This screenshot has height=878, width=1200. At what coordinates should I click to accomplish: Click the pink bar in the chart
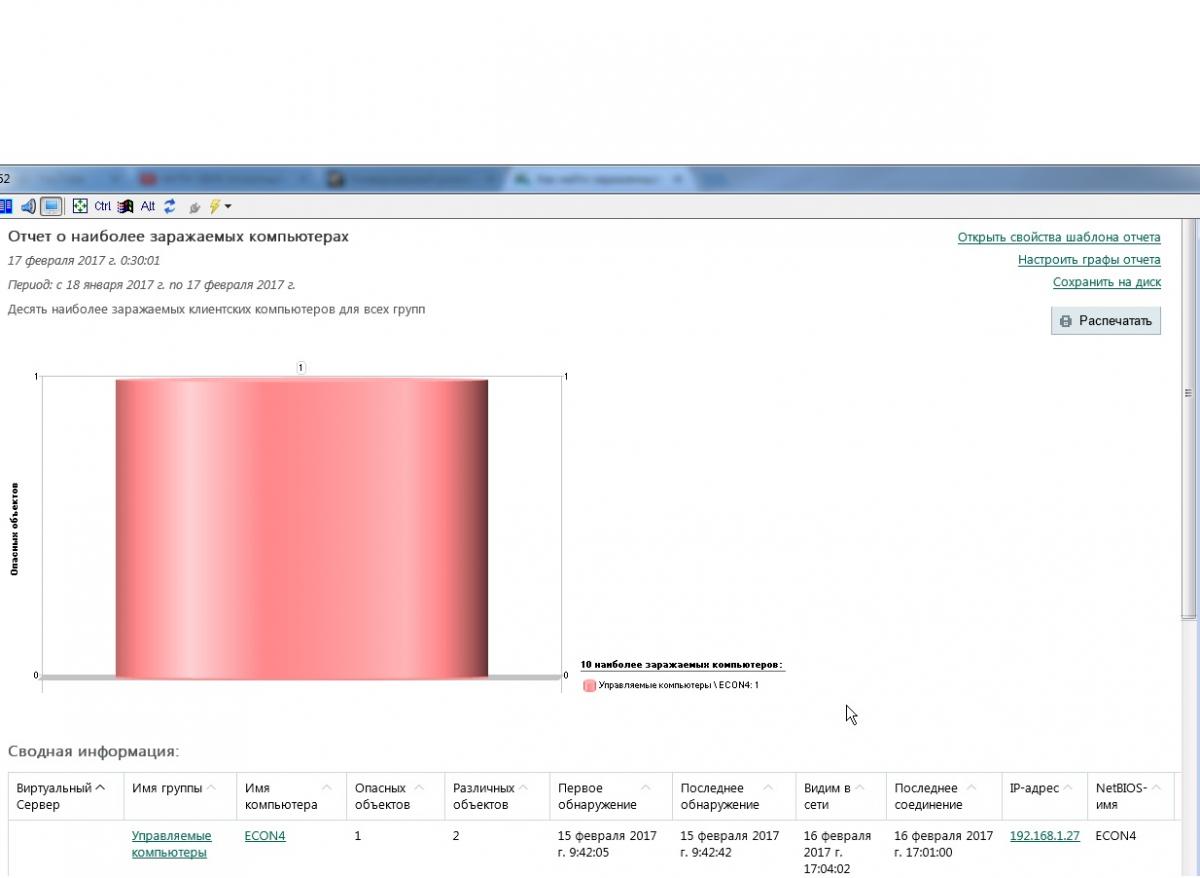pyautogui.click(x=301, y=528)
